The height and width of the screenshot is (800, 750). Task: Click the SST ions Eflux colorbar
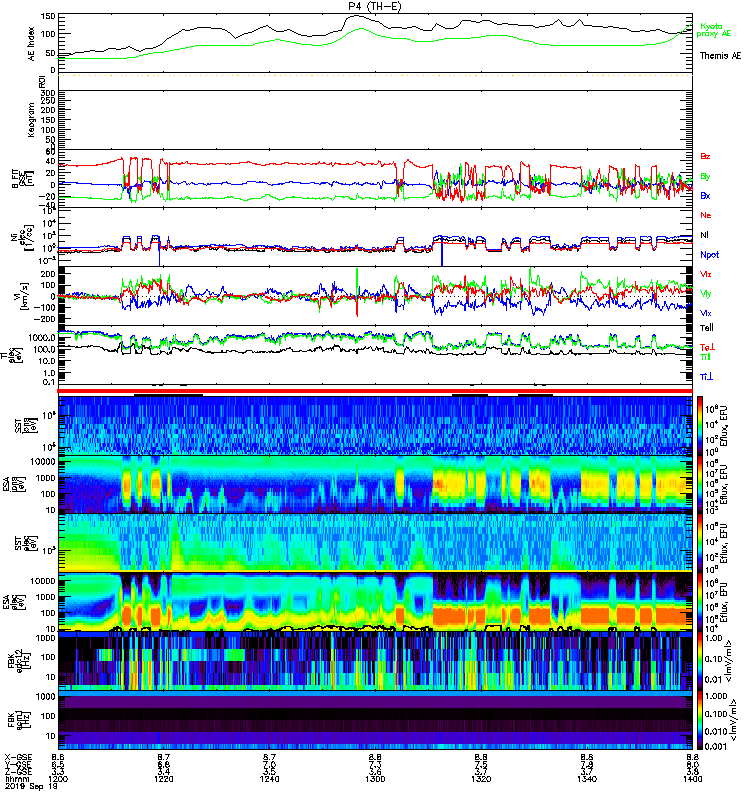[x=700, y=426]
